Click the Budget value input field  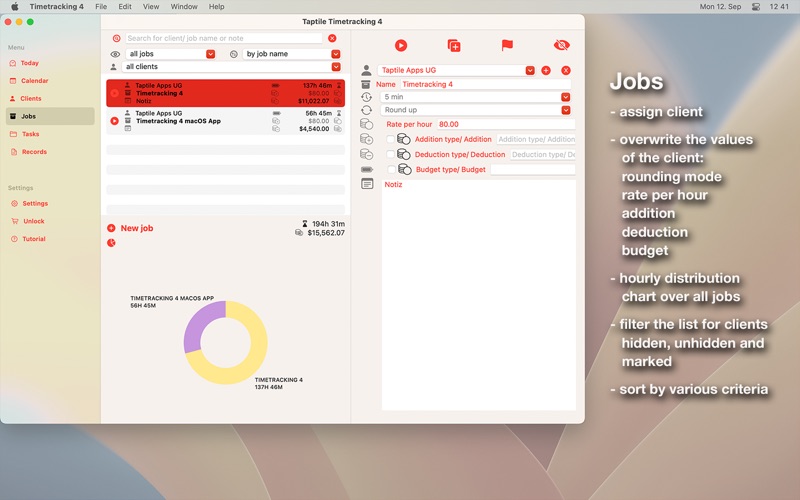point(533,169)
